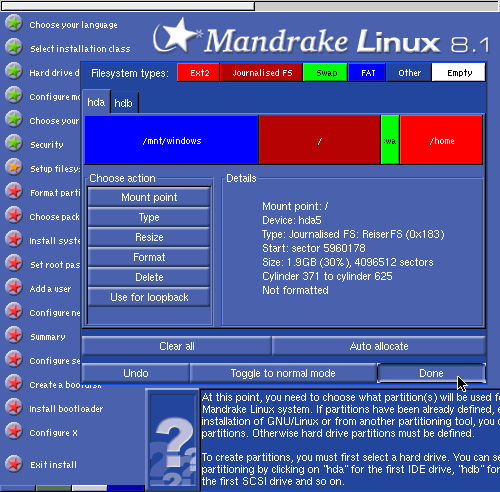Click the red star beside Format partitions
Screen dimensions: 500x492
(x=14, y=191)
